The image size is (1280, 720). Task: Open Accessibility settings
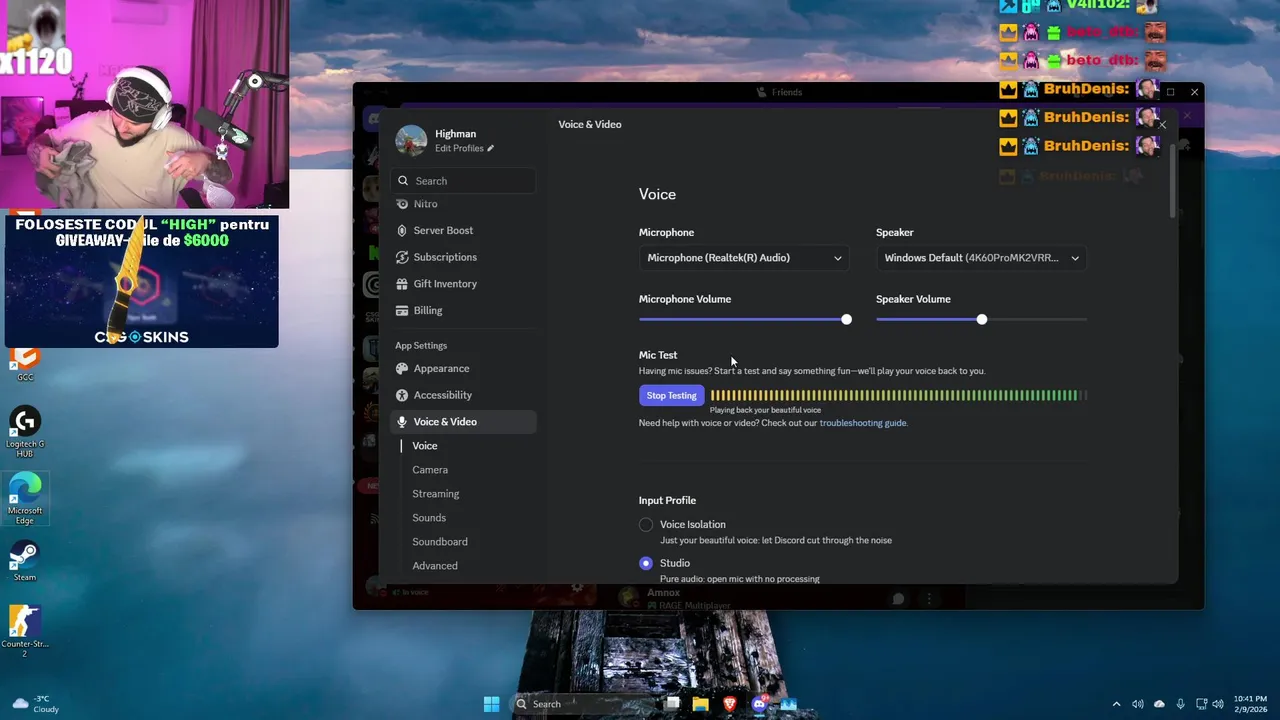(x=463, y=395)
